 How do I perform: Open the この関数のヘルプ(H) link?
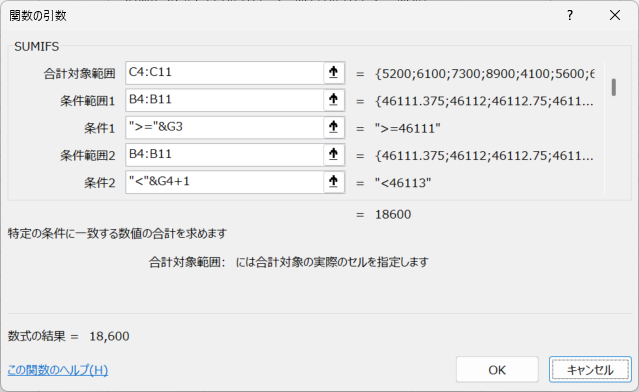click(58, 370)
